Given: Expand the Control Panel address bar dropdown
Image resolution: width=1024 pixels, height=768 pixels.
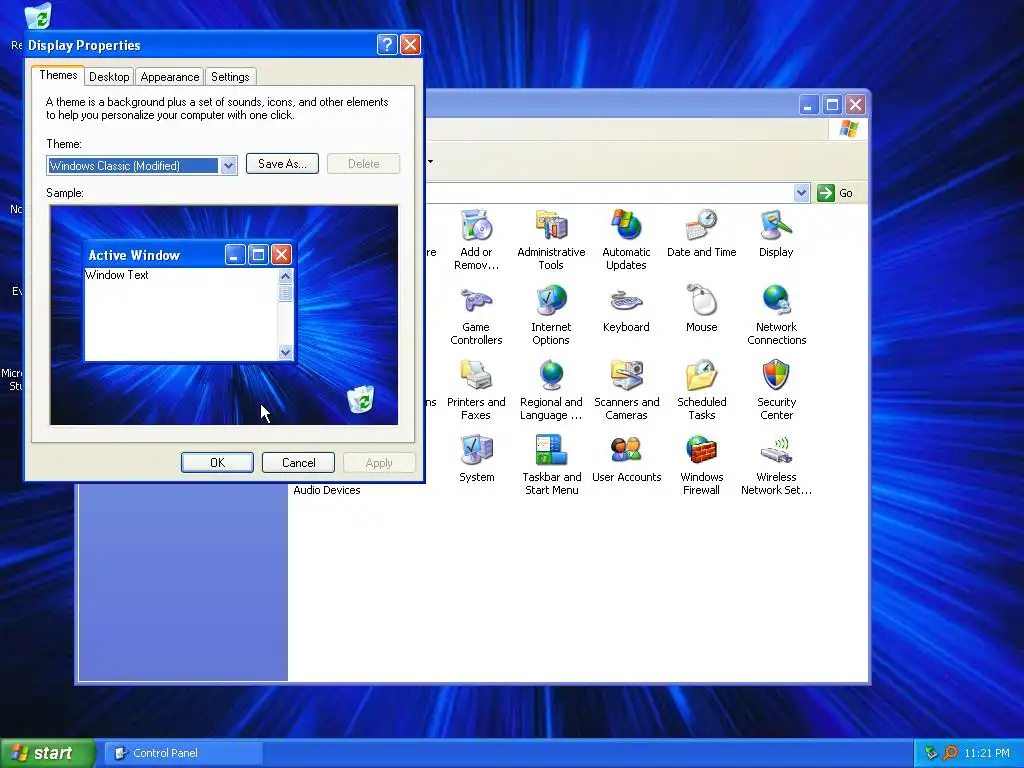Looking at the screenshot, I should tap(801, 193).
